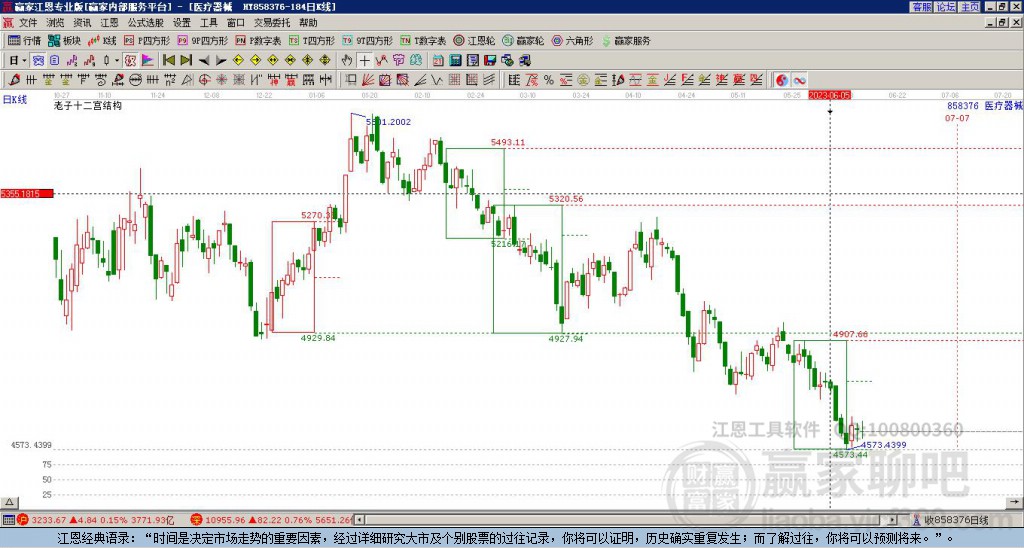Click the 日K线 label

(14, 100)
